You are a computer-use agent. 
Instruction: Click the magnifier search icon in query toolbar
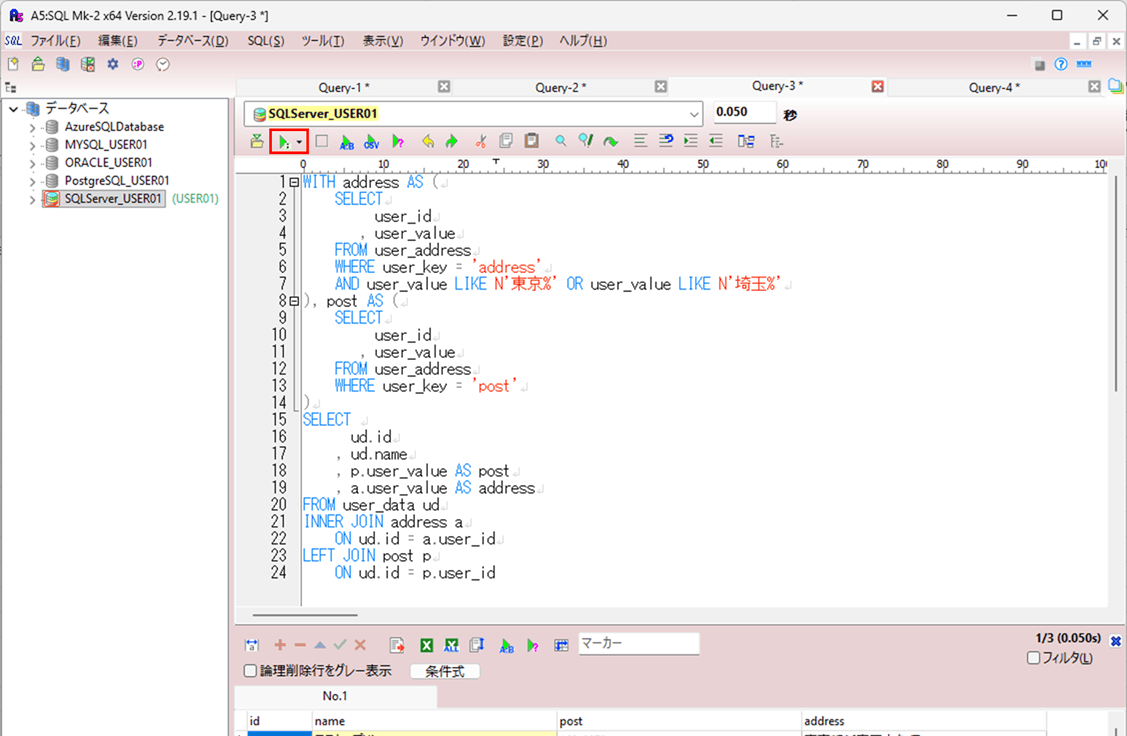pos(561,142)
